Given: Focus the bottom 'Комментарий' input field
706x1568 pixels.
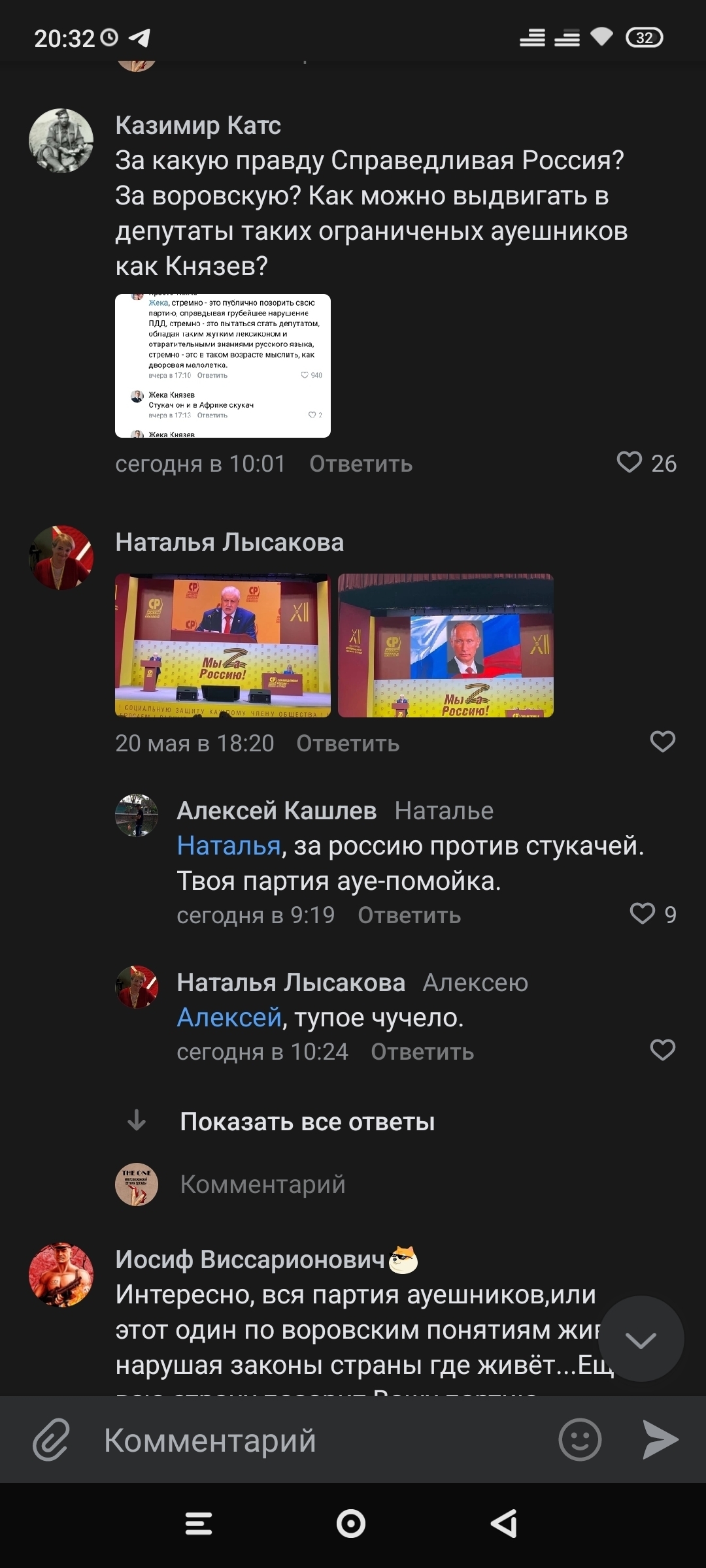Looking at the screenshot, I should coord(327,1441).
